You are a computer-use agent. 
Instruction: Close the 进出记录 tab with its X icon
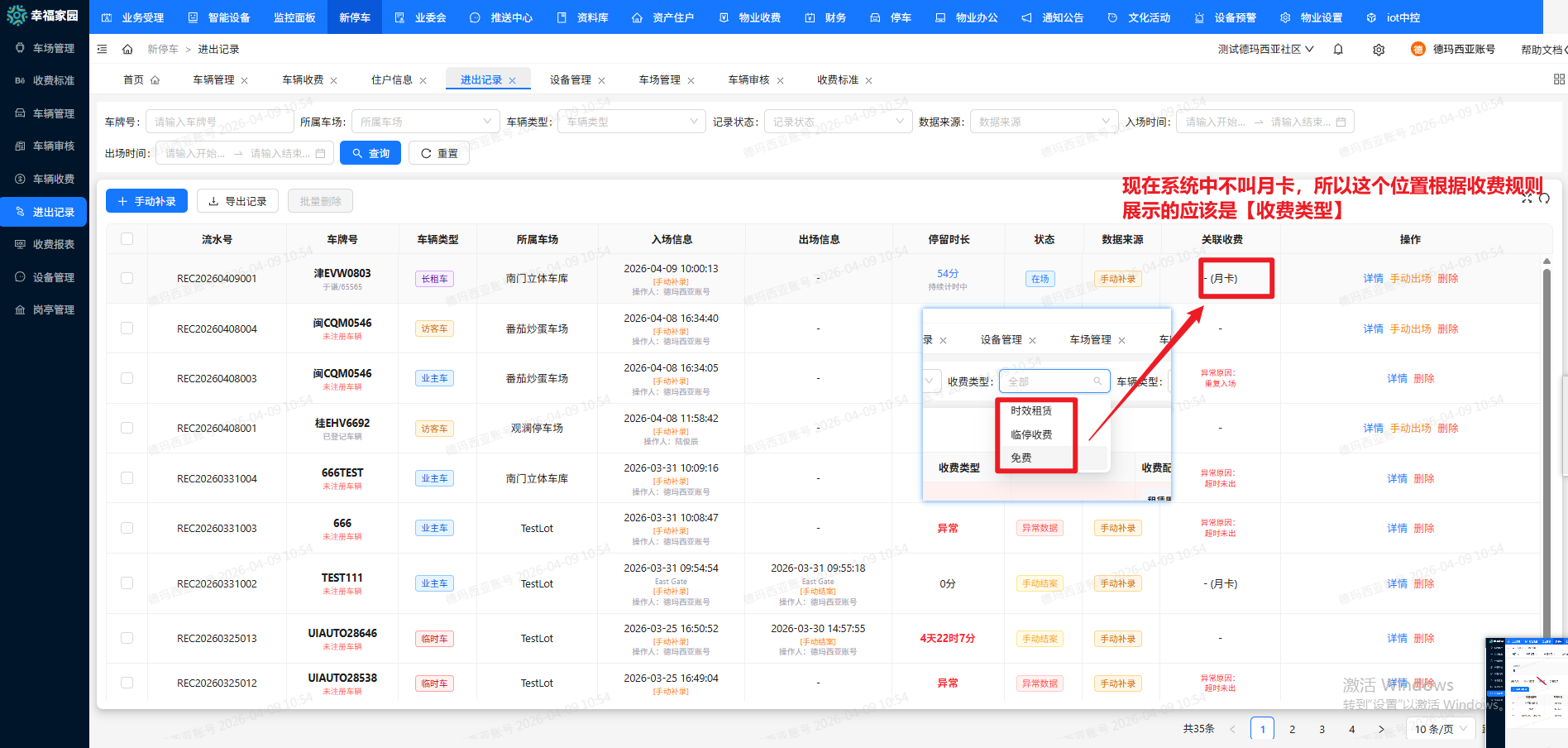513,80
